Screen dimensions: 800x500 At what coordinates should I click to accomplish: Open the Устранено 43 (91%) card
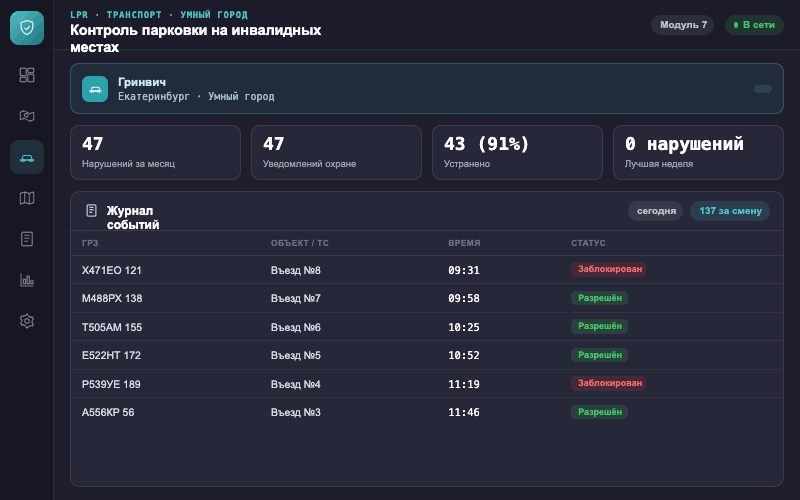click(517, 153)
